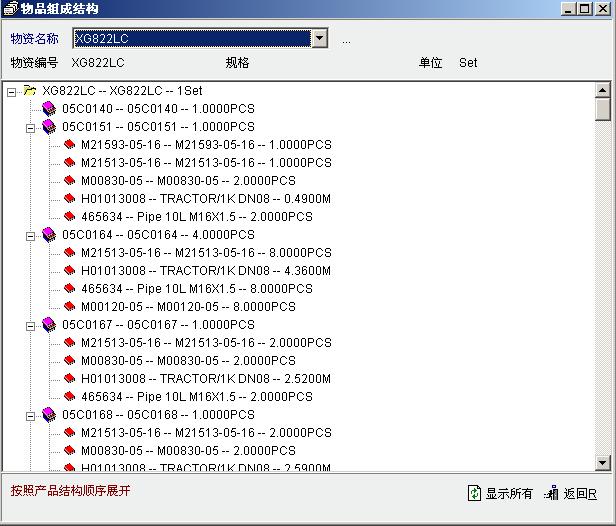This screenshot has height=526, width=616.
Task: Click the red icon beside TRACTOR/1K DN08 4.3600M
Action: point(69,271)
